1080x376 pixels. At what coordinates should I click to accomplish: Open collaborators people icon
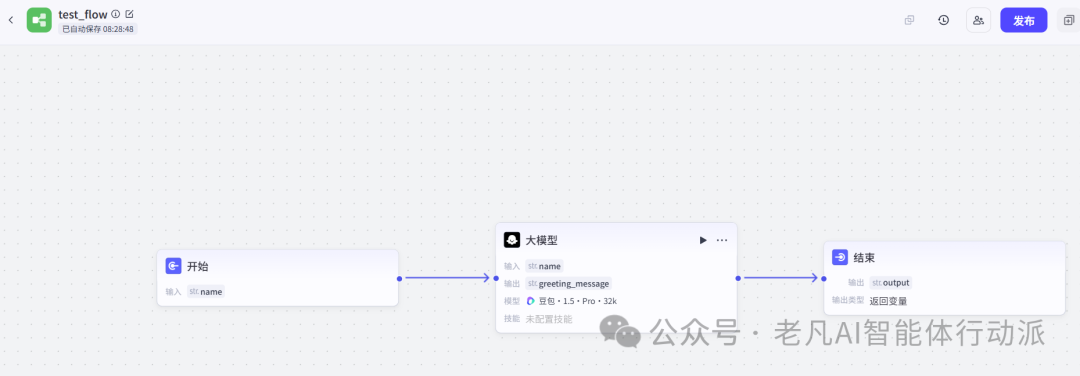(x=978, y=20)
